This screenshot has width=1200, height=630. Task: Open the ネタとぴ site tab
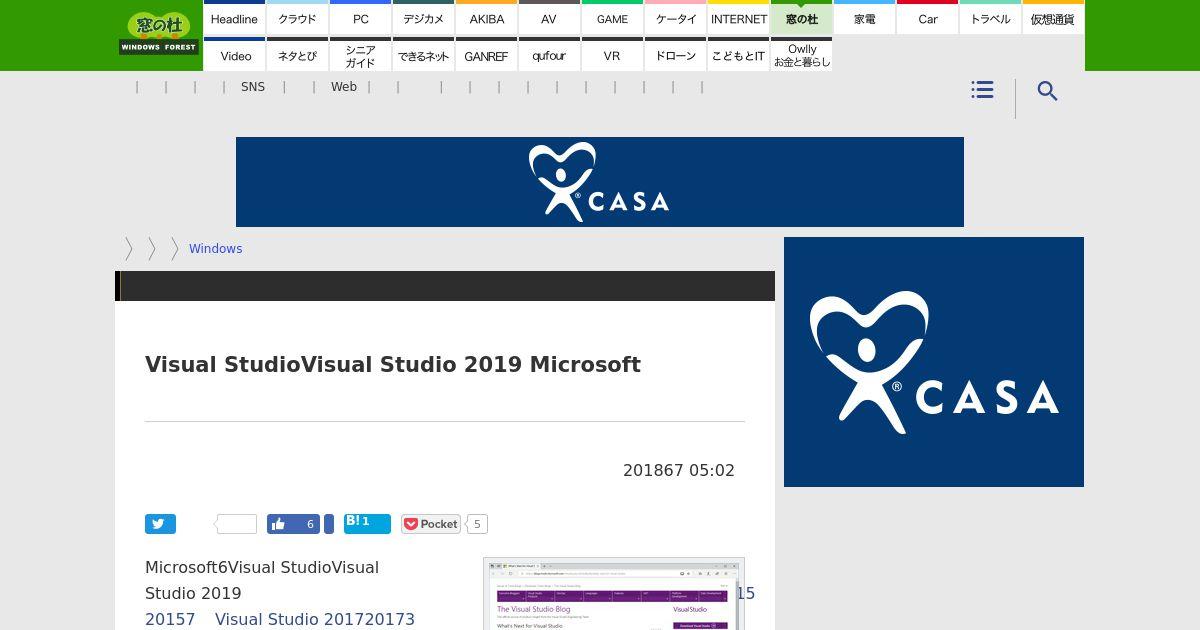(297, 55)
